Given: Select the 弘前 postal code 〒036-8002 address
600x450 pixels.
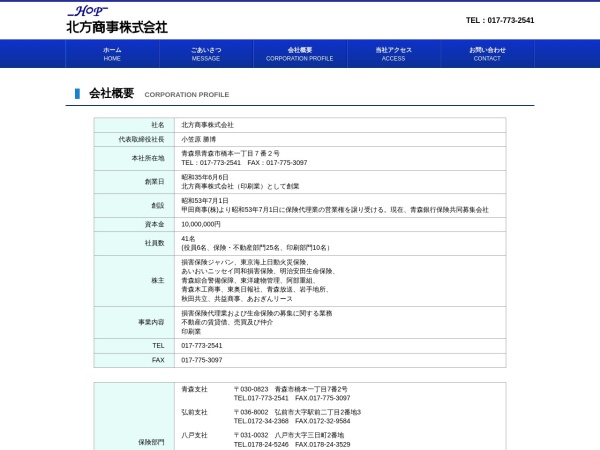Looking at the screenshot, I should point(297,412).
